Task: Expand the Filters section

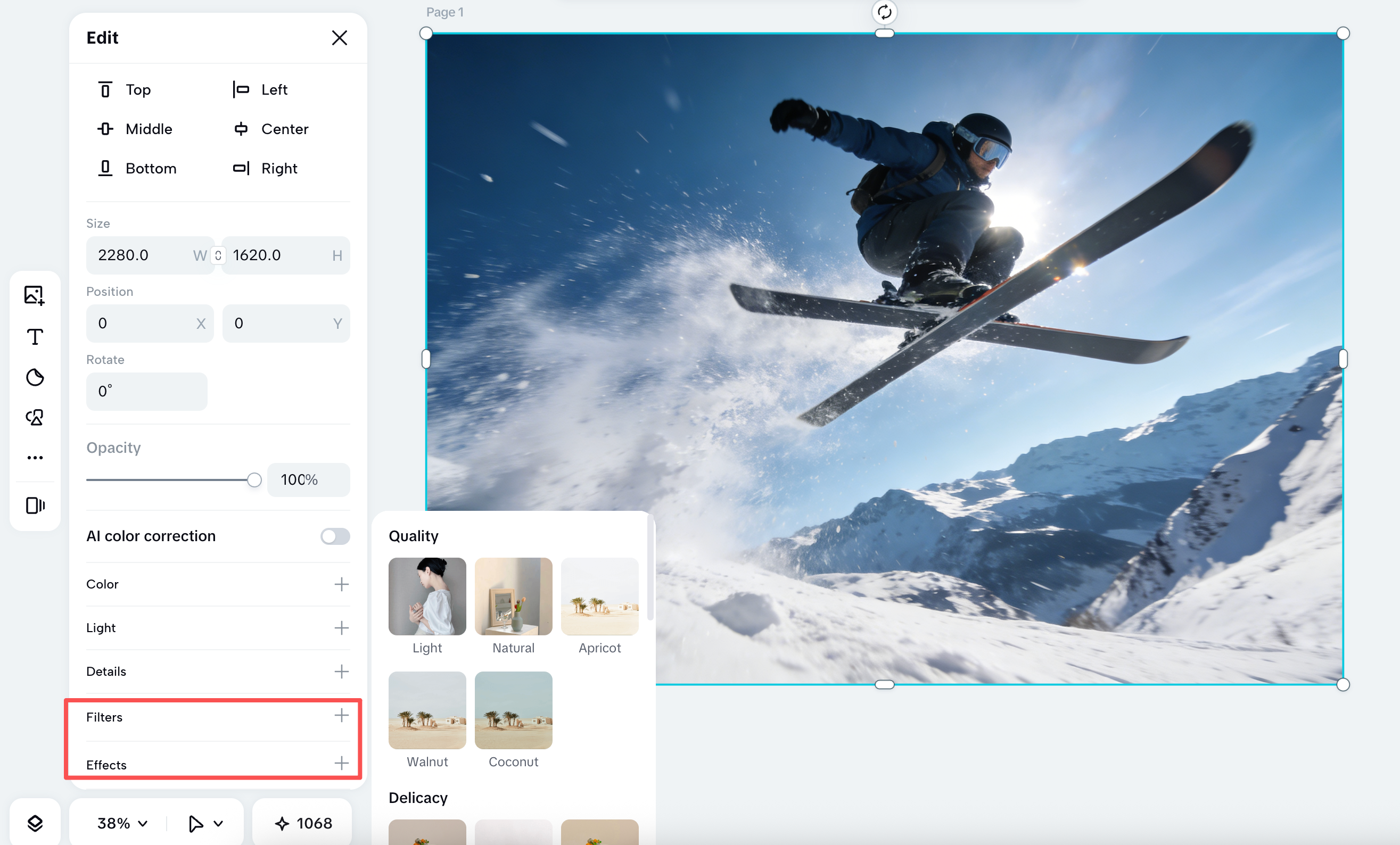Action: 341,716
